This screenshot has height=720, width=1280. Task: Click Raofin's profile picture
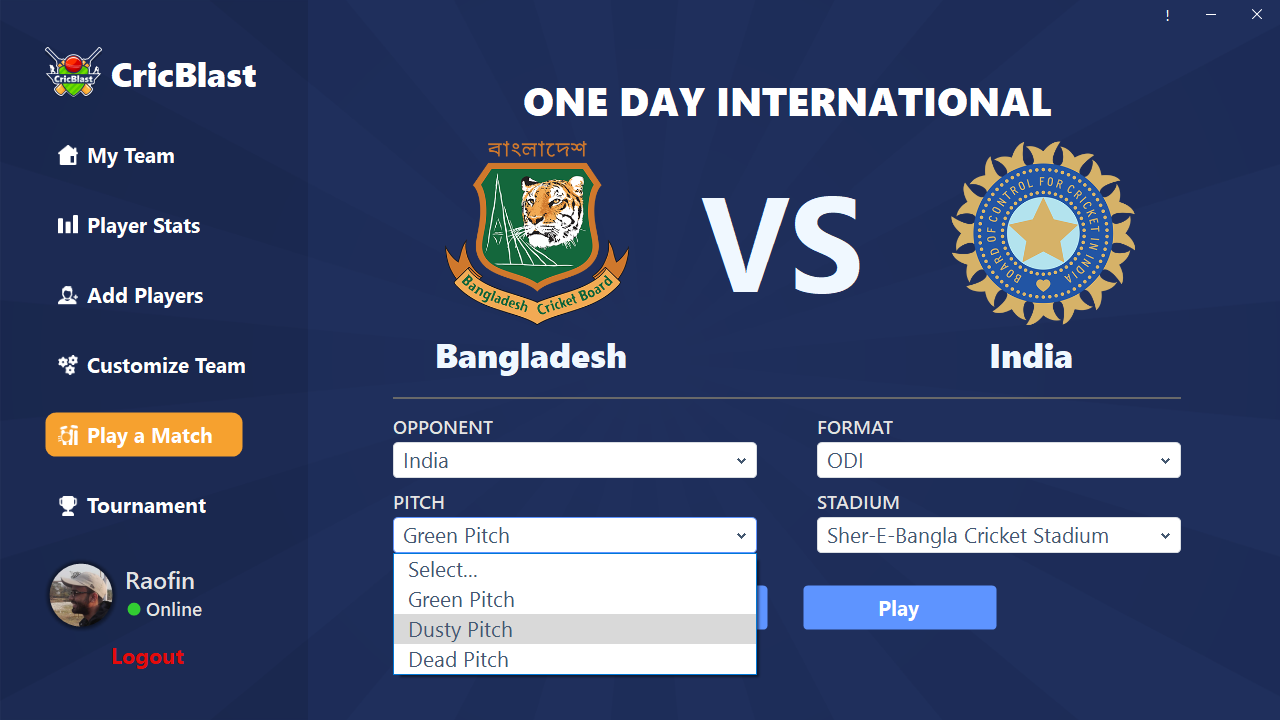click(x=81, y=595)
